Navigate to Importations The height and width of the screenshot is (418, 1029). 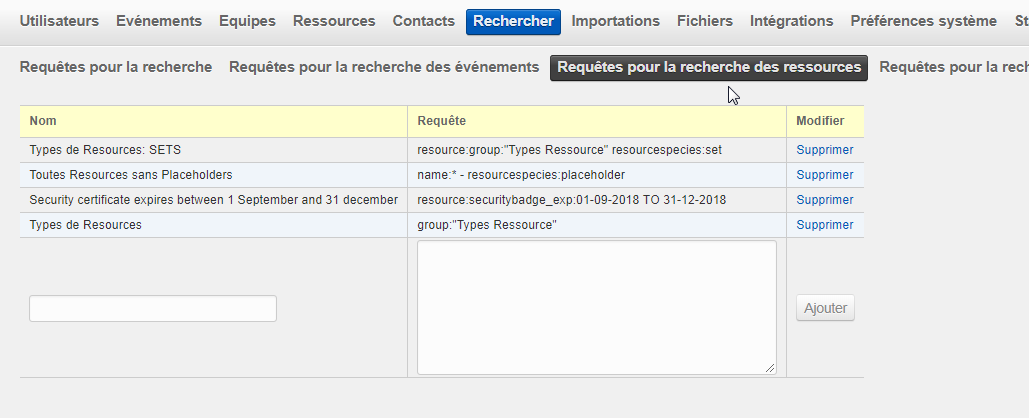pos(615,21)
